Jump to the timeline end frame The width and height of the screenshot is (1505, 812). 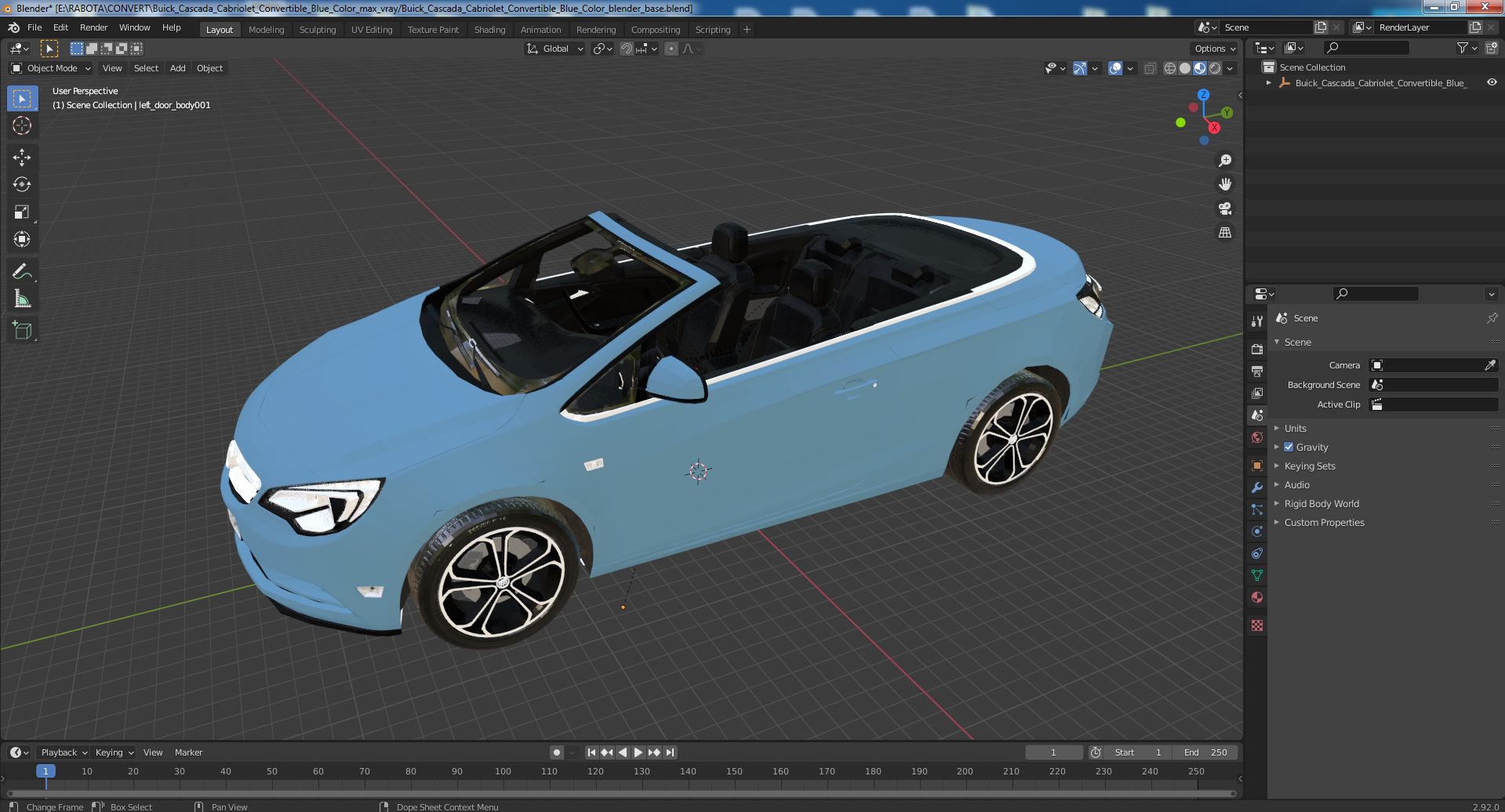pos(670,752)
